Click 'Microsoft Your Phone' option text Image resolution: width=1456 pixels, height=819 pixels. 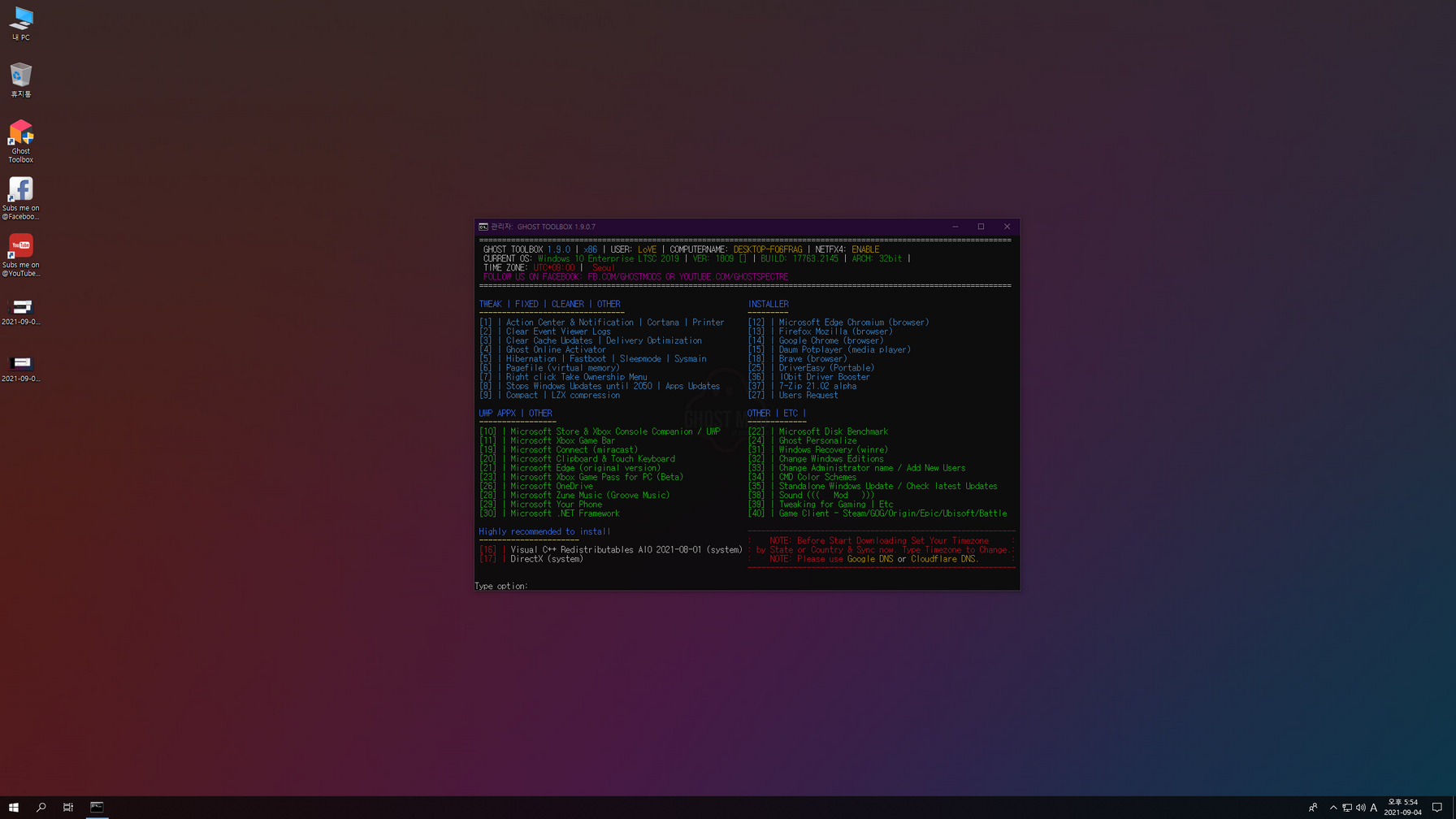pos(556,505)
